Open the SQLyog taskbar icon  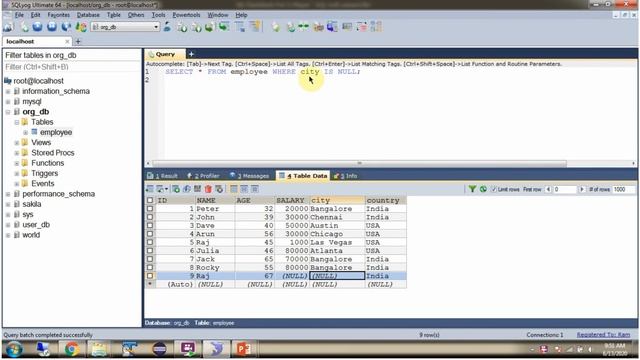pos(216,349)
